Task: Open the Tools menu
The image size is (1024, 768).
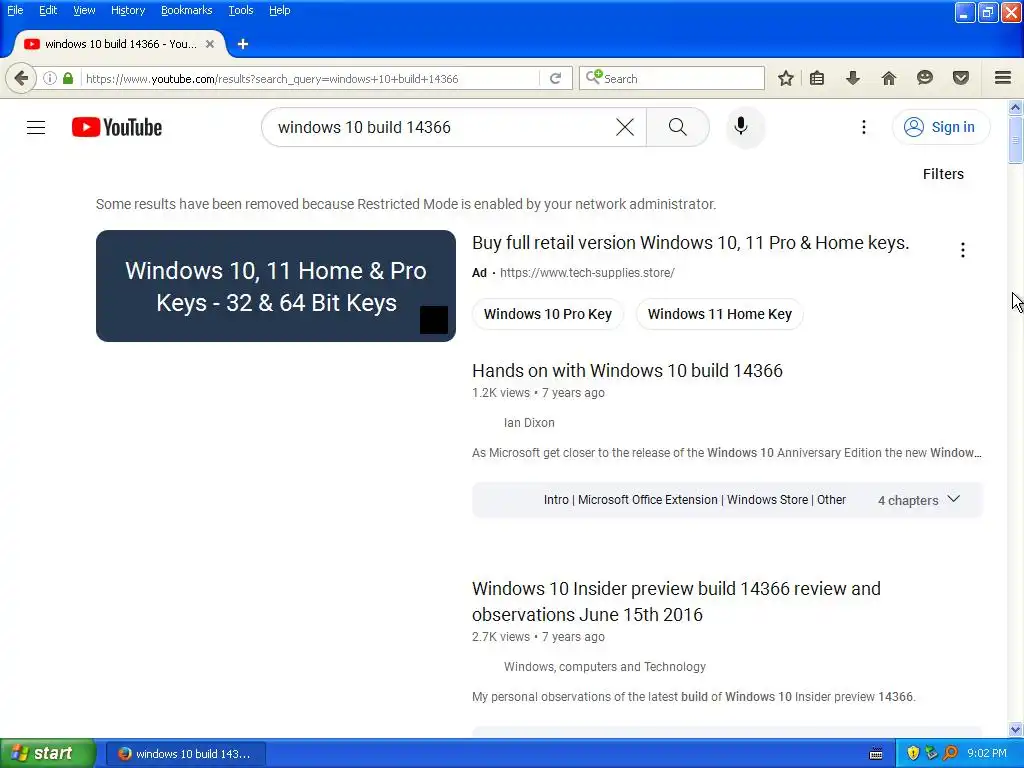Action: 240,10
